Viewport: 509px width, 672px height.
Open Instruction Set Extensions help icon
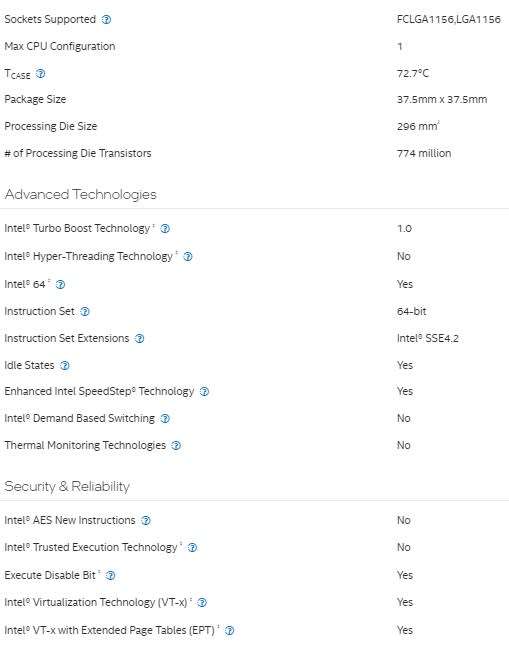point(139,339)
